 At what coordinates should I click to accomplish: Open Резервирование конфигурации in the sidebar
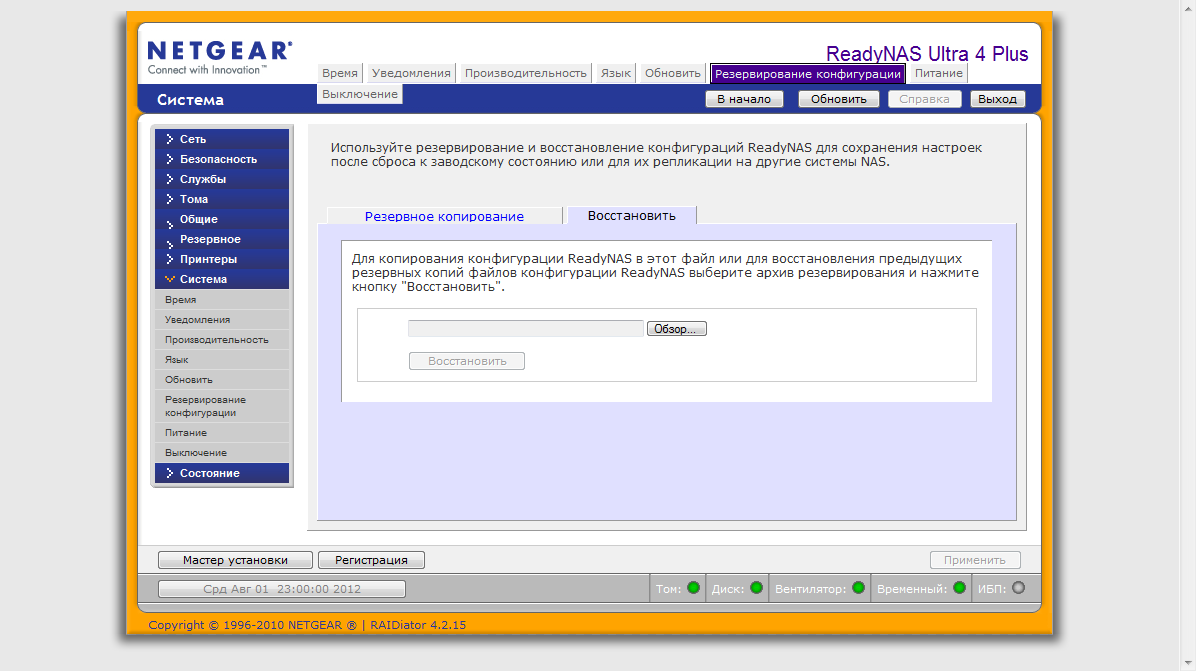tap(222, 406)
